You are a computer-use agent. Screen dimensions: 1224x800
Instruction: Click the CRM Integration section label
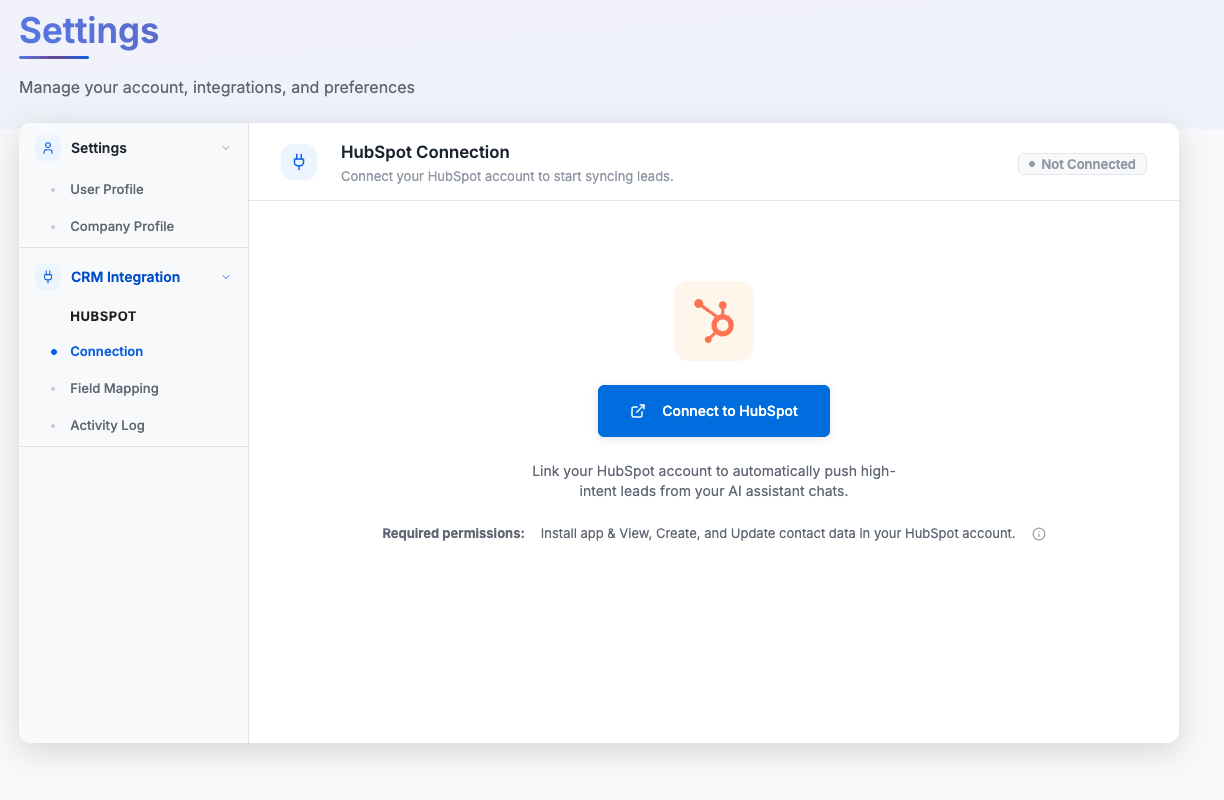pyautogui.click(x=126, y=277)
